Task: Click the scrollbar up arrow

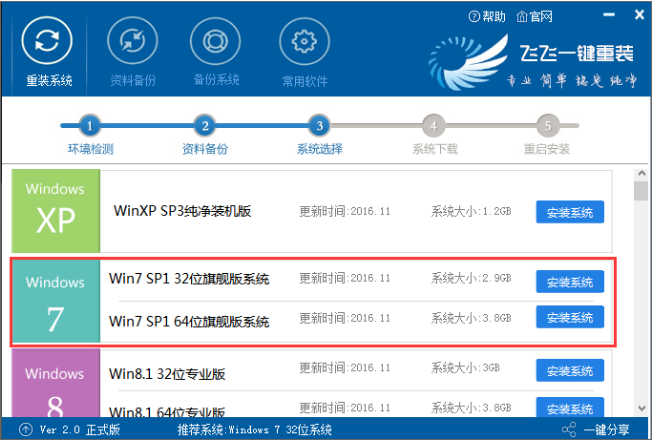Action: pos(641,173)
